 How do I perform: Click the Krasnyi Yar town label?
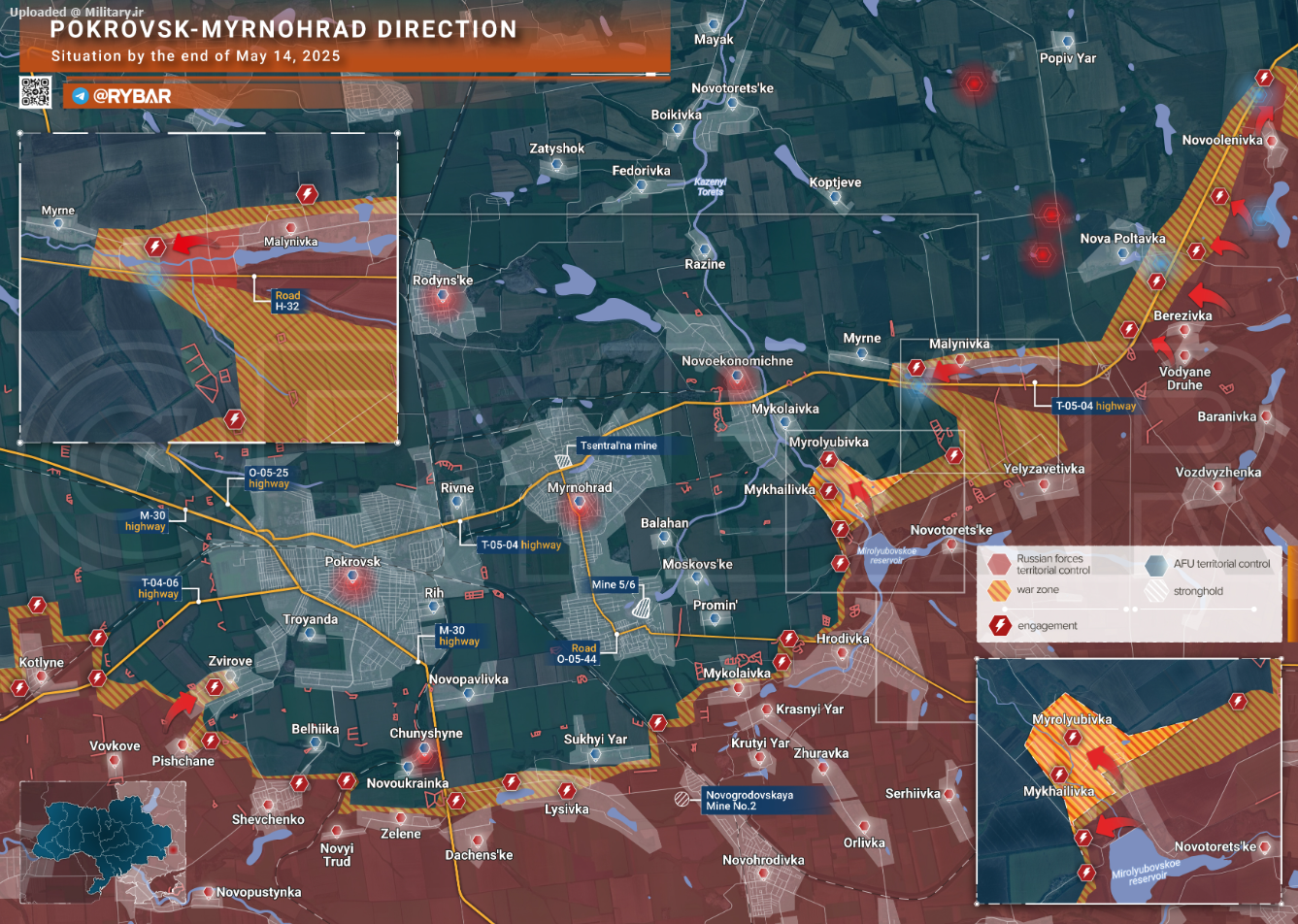810,709
